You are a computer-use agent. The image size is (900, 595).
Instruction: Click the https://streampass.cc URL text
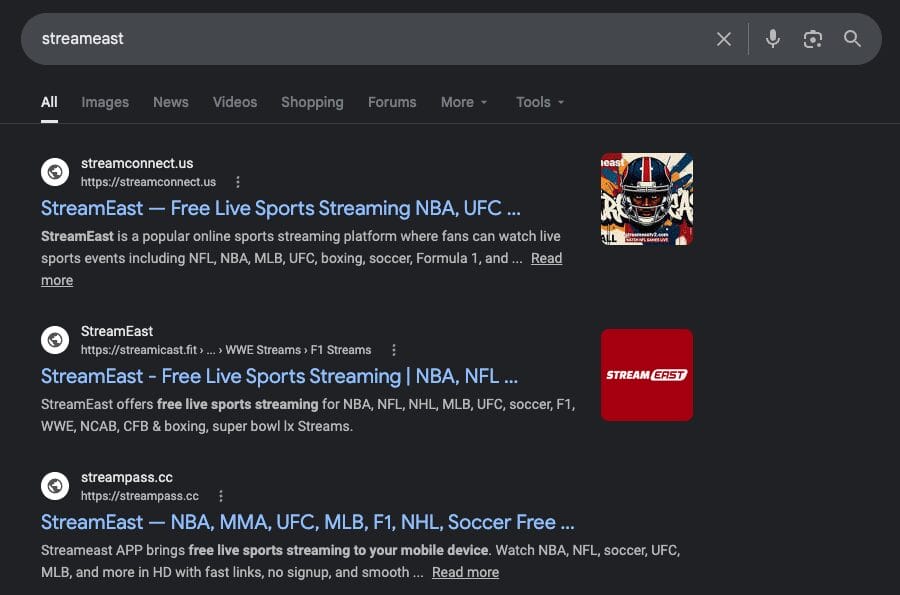(139, 496)
